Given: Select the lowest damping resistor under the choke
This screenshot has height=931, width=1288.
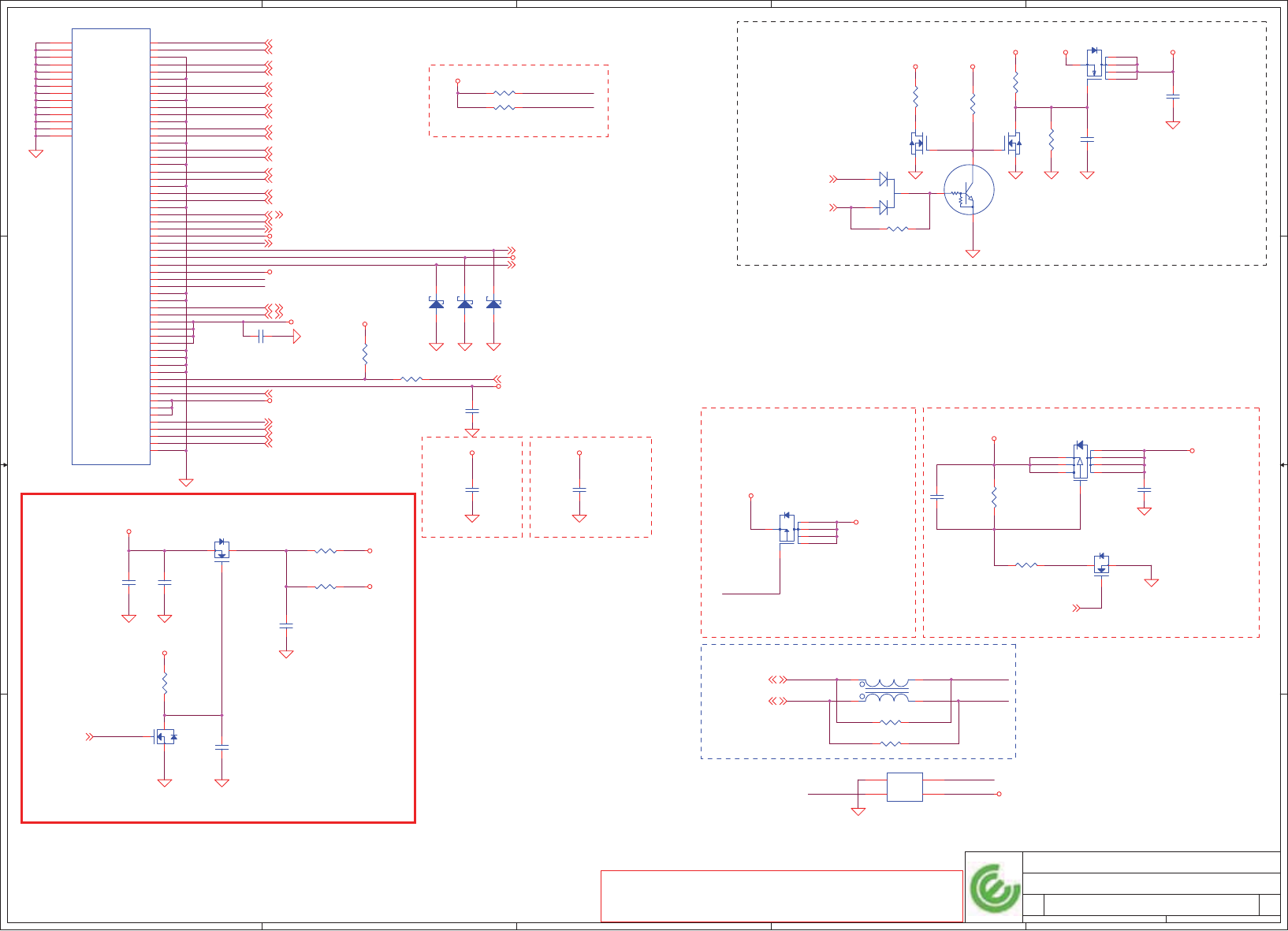Looking at the screenshot, I should pos(891,743).
